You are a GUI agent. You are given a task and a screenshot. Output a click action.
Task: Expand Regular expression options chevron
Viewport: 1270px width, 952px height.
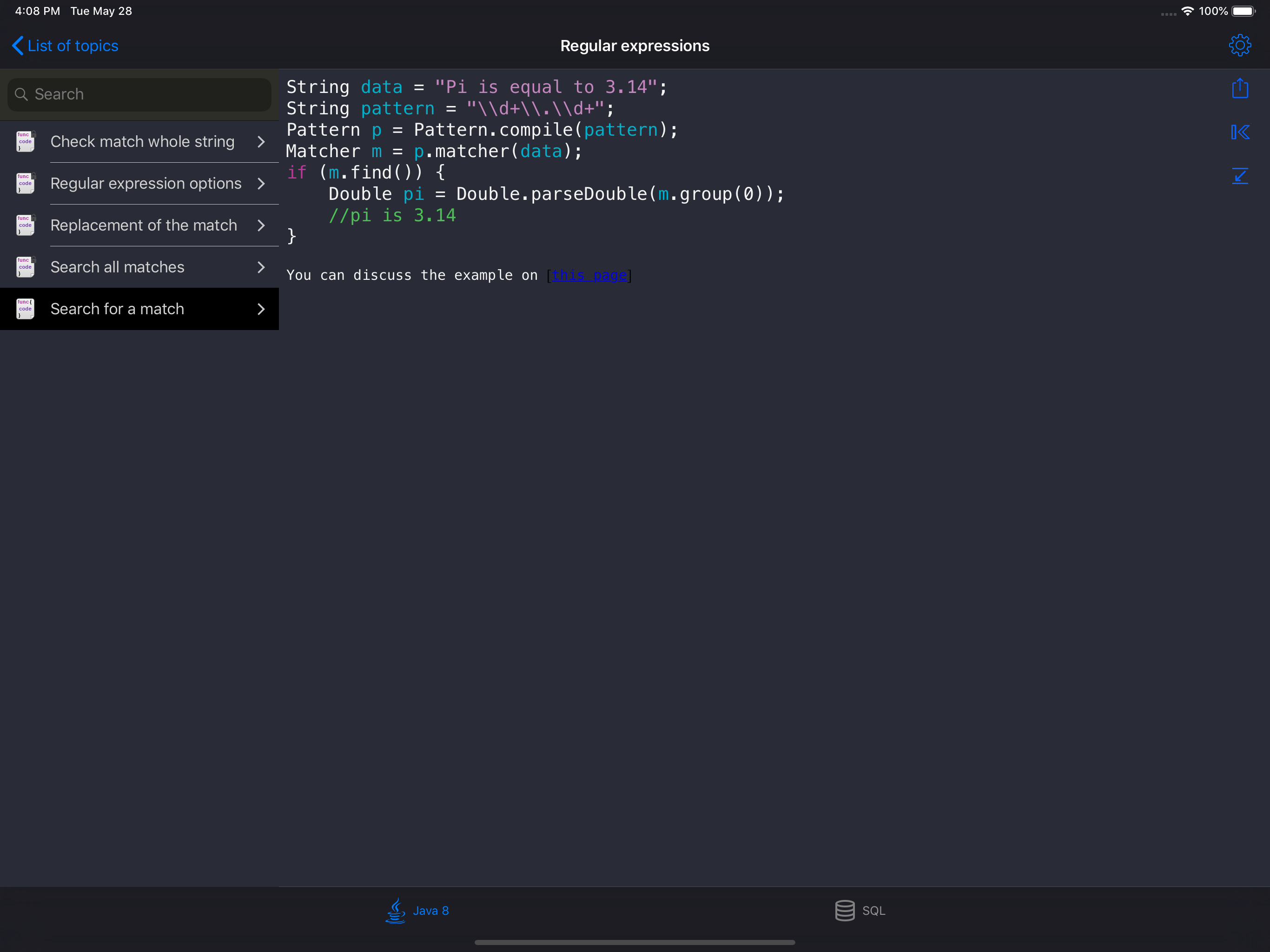(261, 183)
